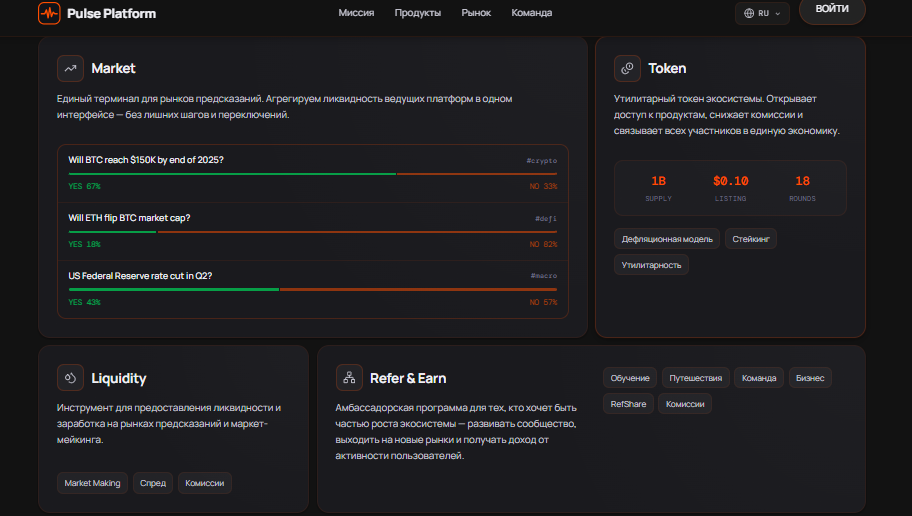Select the Дефляционная модель tag
Viewport: 912px width, 516px height.
pyautogui.click(x=667, y=239)
